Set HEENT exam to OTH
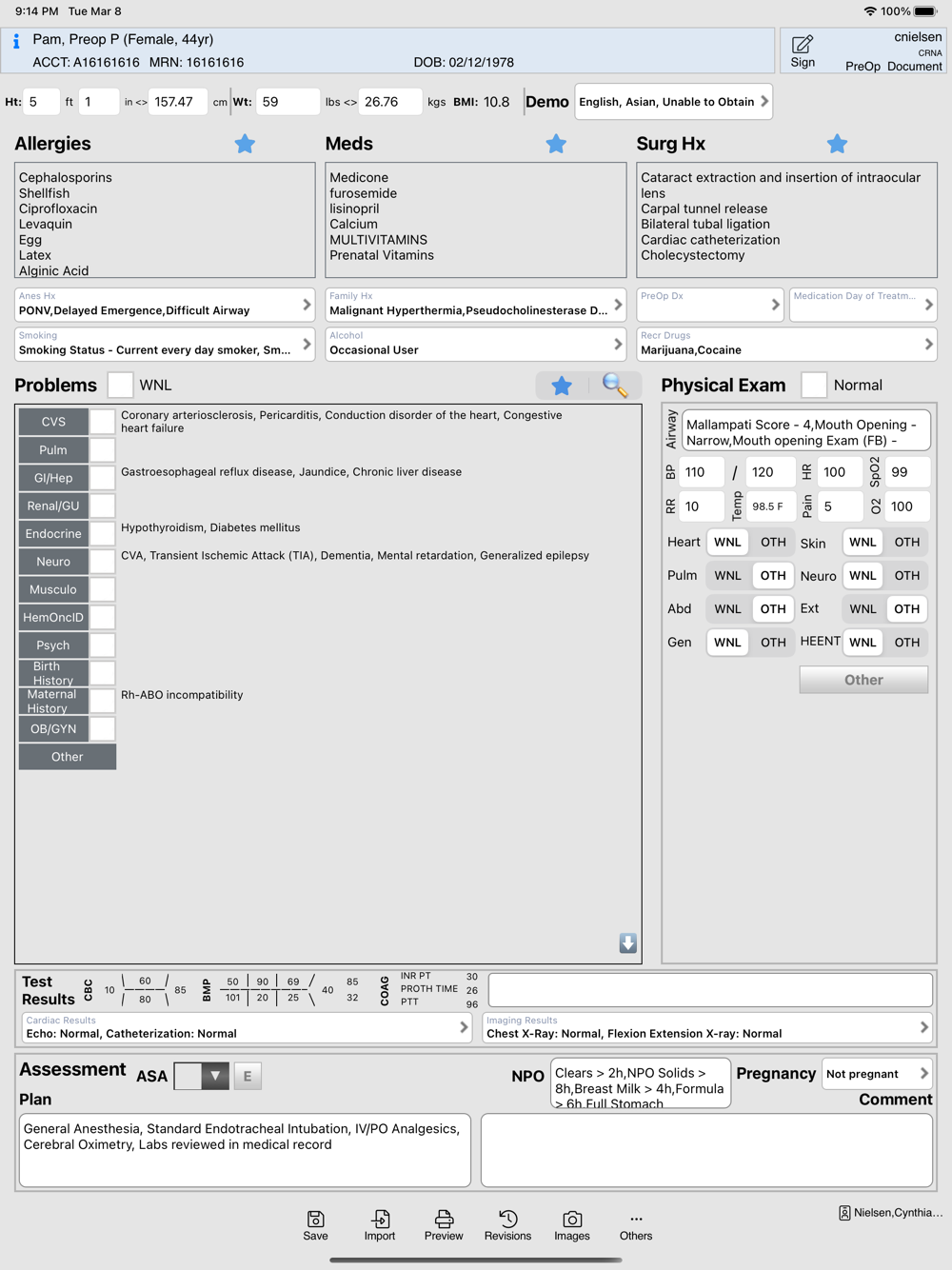 click(x=907, y=642)
